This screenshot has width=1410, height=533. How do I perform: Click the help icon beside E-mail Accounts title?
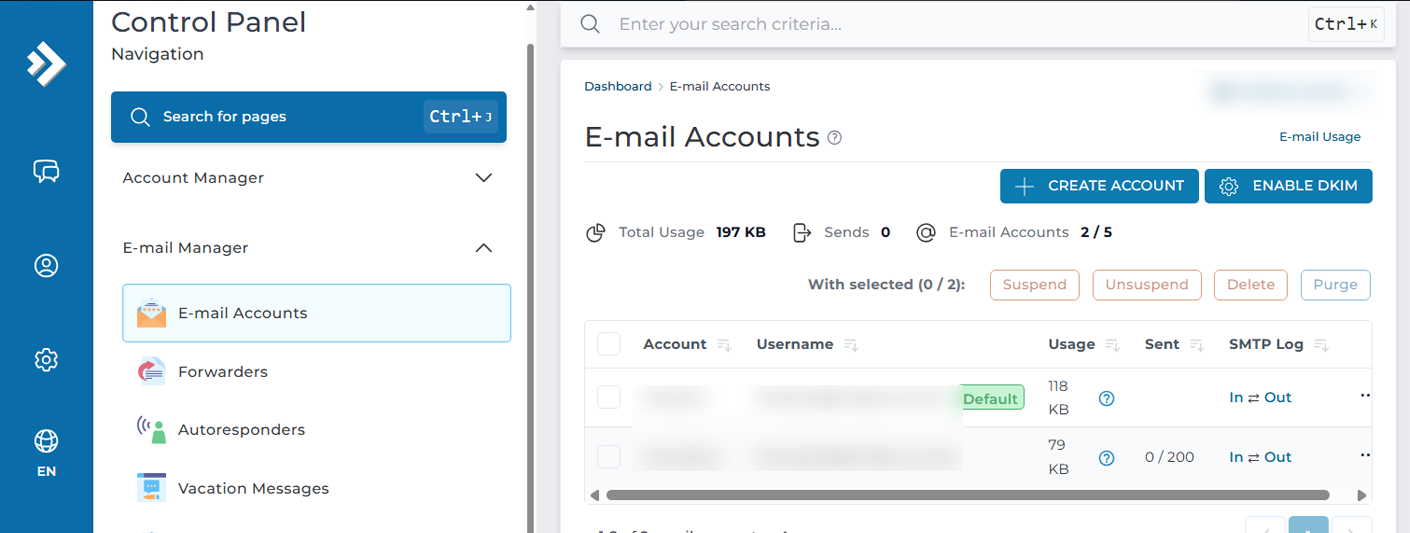[835, 138]
